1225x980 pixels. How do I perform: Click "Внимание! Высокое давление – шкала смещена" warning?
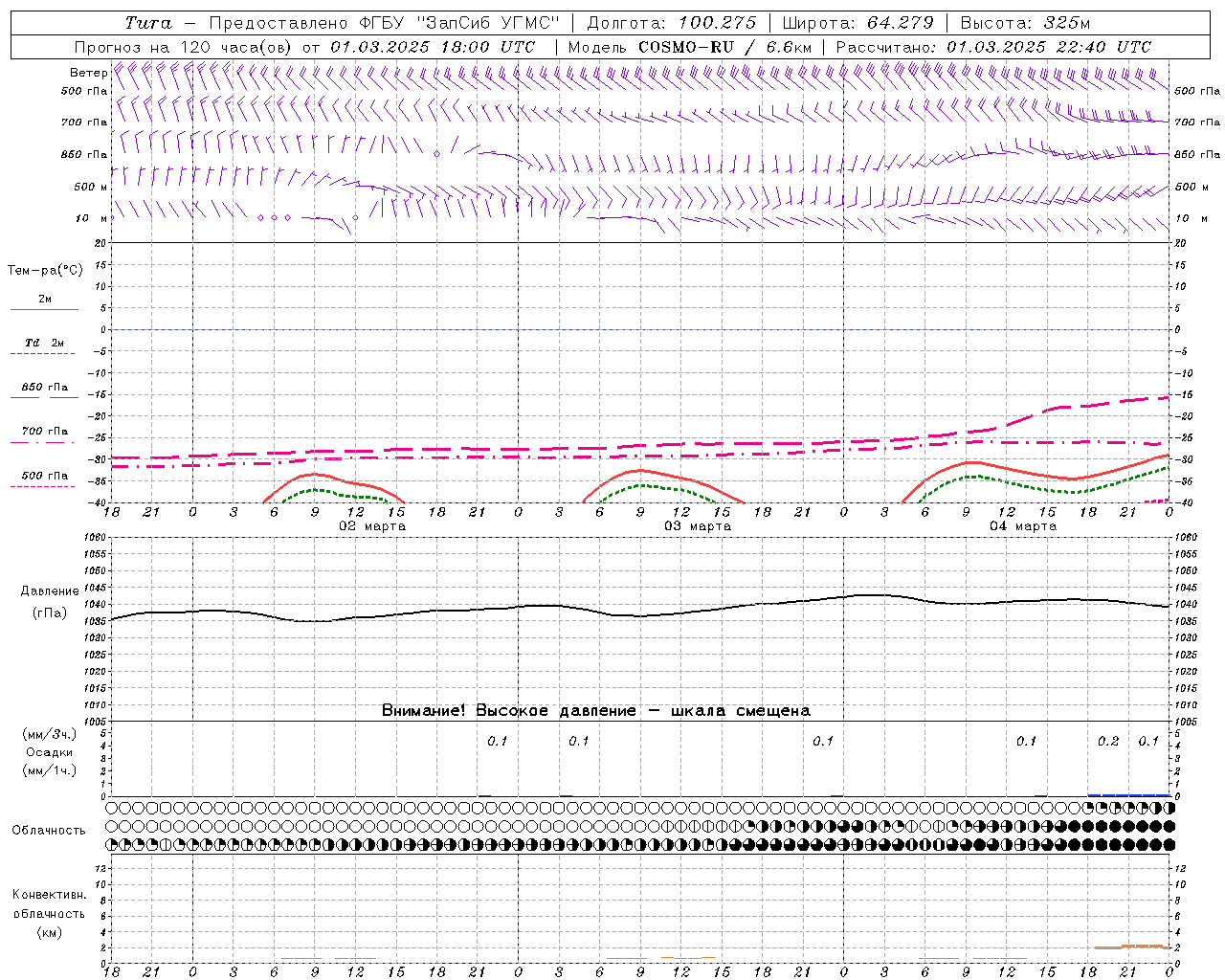click(596, 711)
